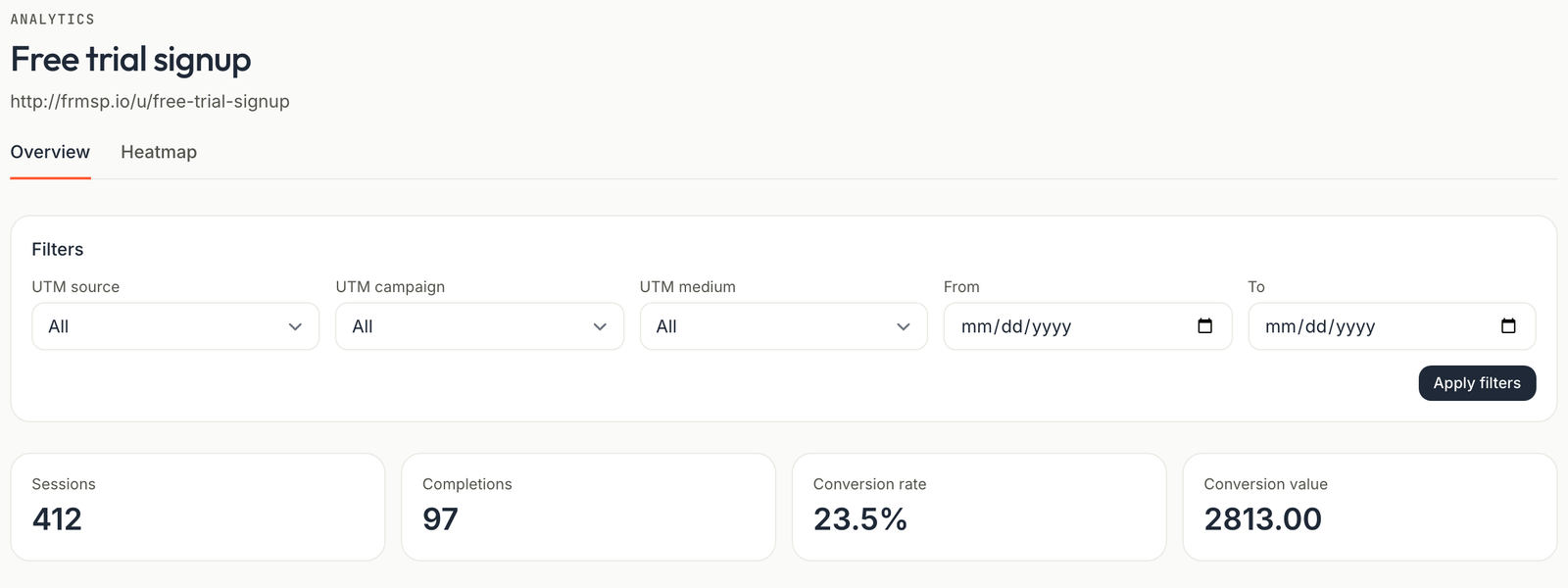Open the UTM medium dropdown
This screenshot has width=1568, height=588.
pyautogui.click(x=783, y=326)
